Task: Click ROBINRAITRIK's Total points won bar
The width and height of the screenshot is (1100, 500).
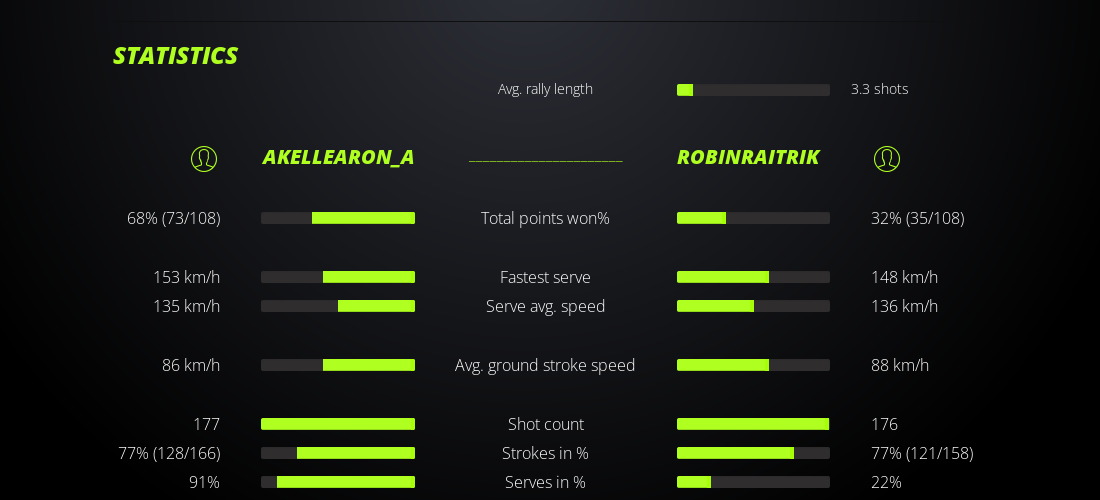Action: pyautogui.click(x=753, y=218)
